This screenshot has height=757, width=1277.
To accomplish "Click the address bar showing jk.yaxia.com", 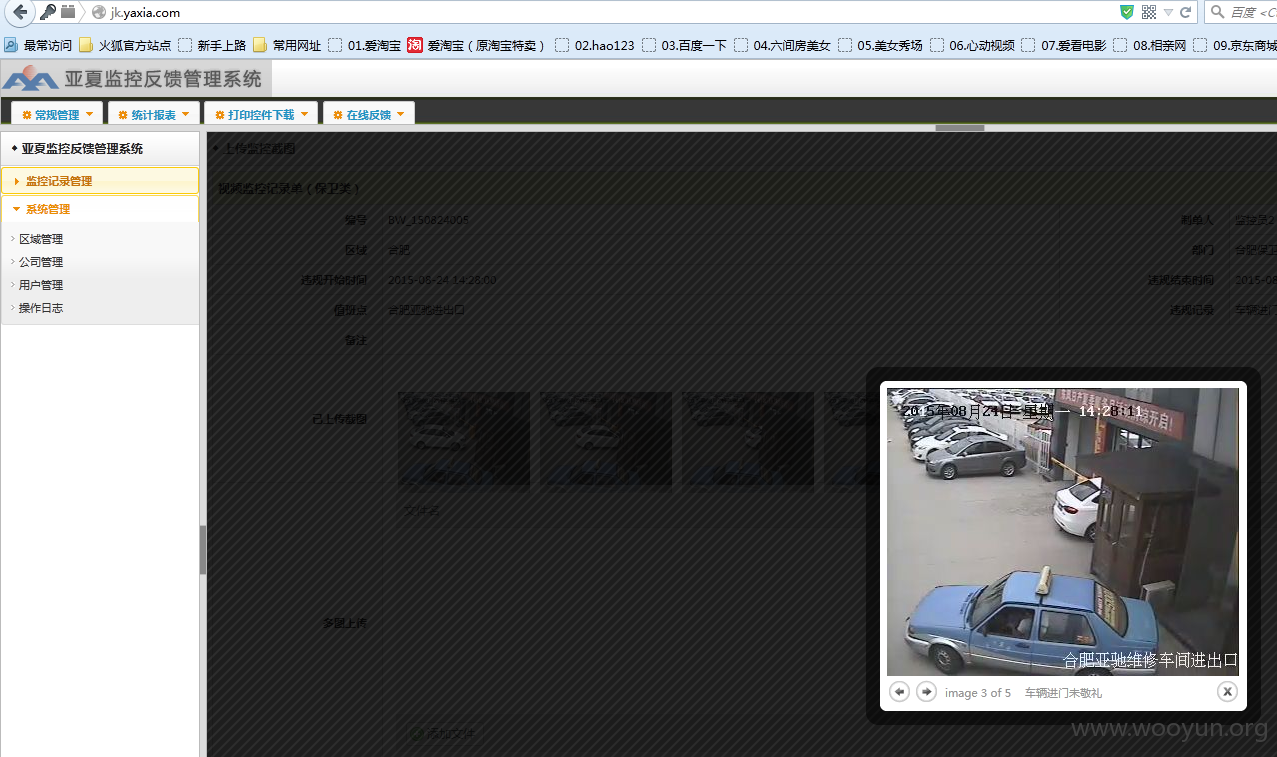I will coord(600,13).
